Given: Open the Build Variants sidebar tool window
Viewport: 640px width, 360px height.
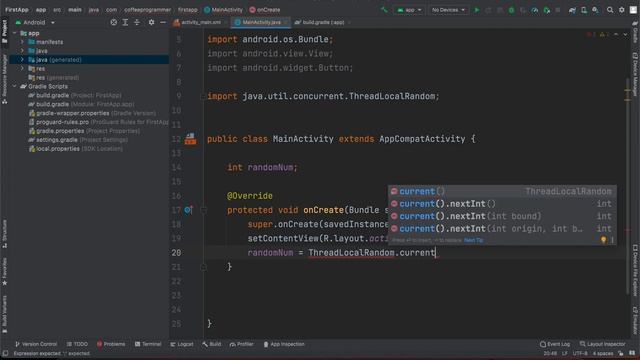Looking at the screenshot, I should [x=4, y=313].
